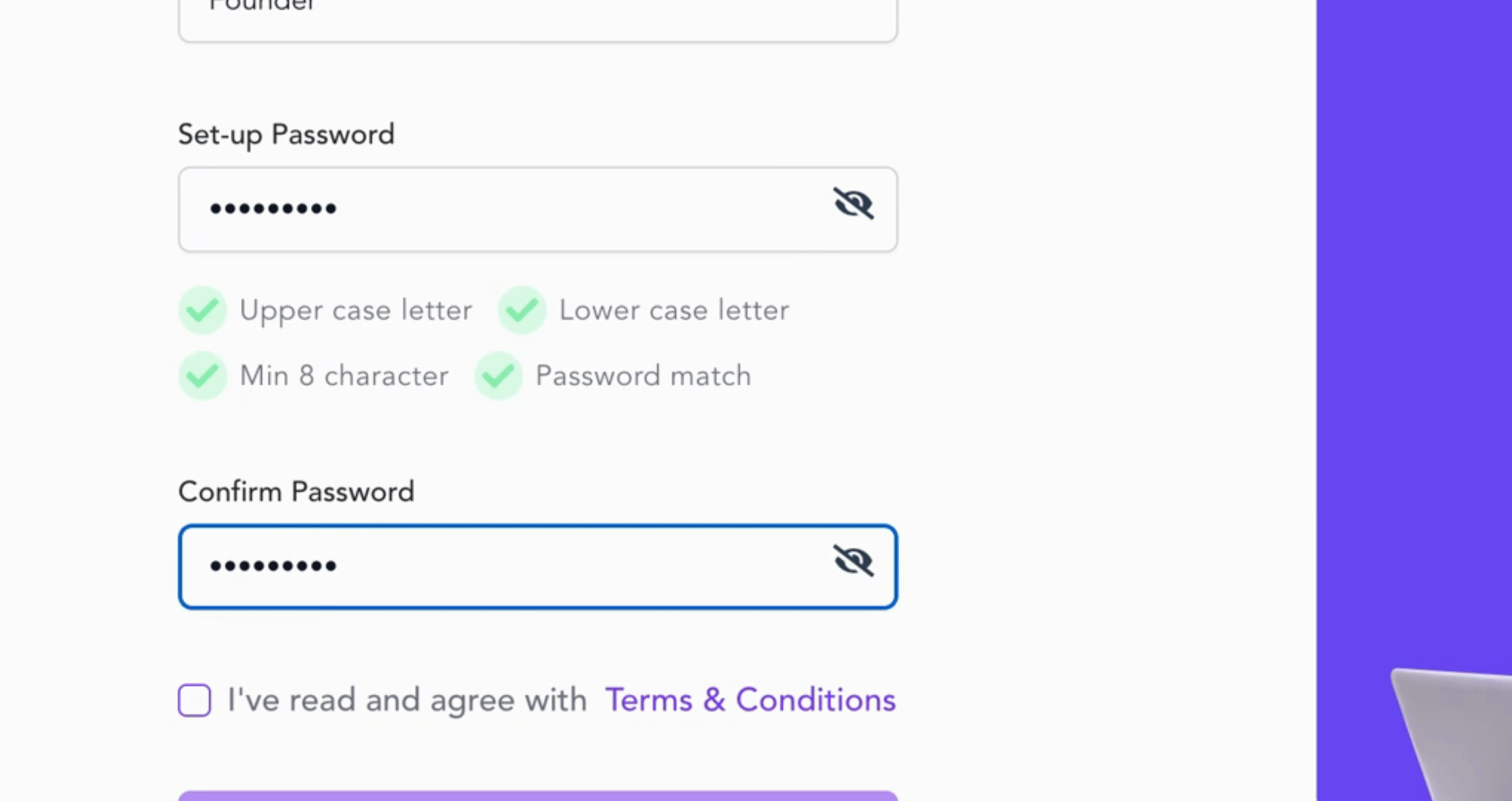Click the "I've read and agree with" text

pyautogui.click(x=407, y=700)
